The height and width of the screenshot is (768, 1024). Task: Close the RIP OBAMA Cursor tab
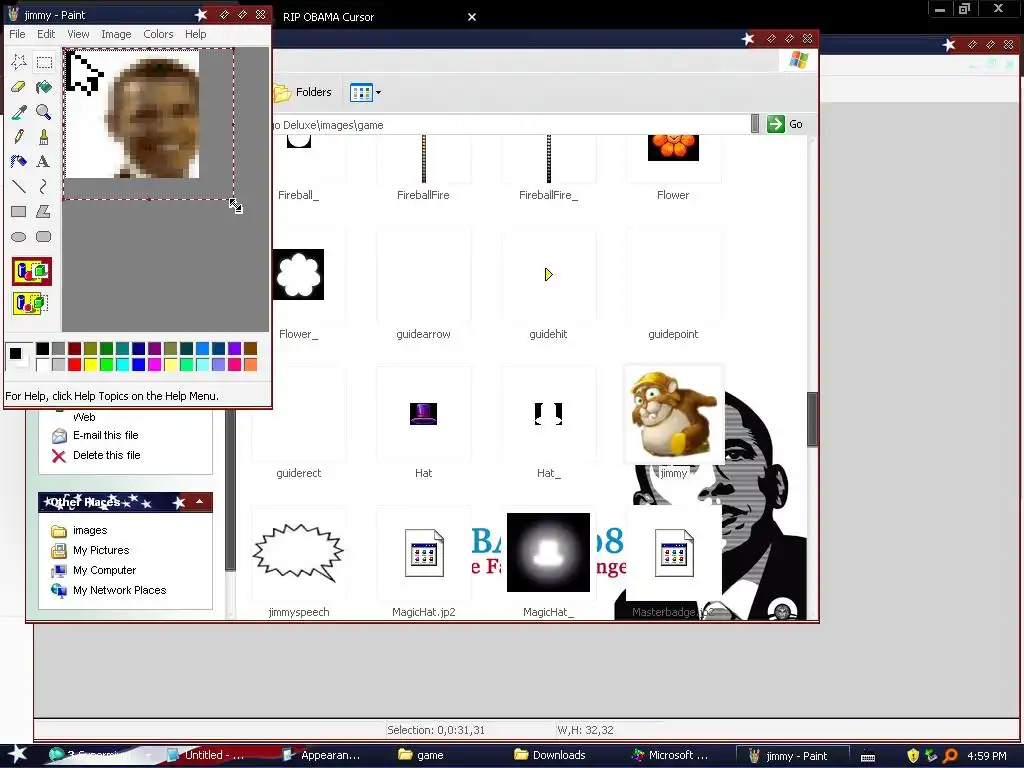tap(472, 17)
